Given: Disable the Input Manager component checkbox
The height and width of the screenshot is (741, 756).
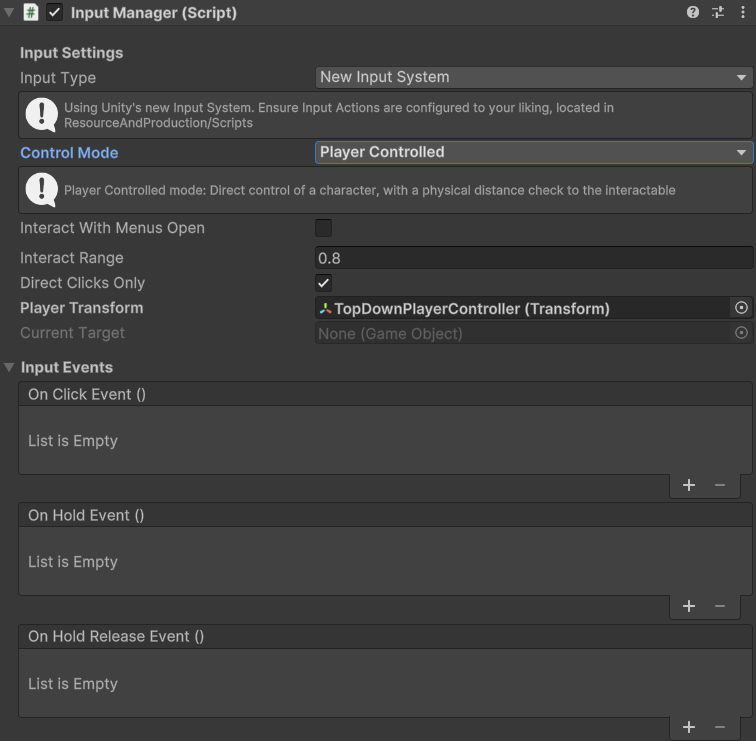Looking at the screenshot, I should (x=55, y=13).
